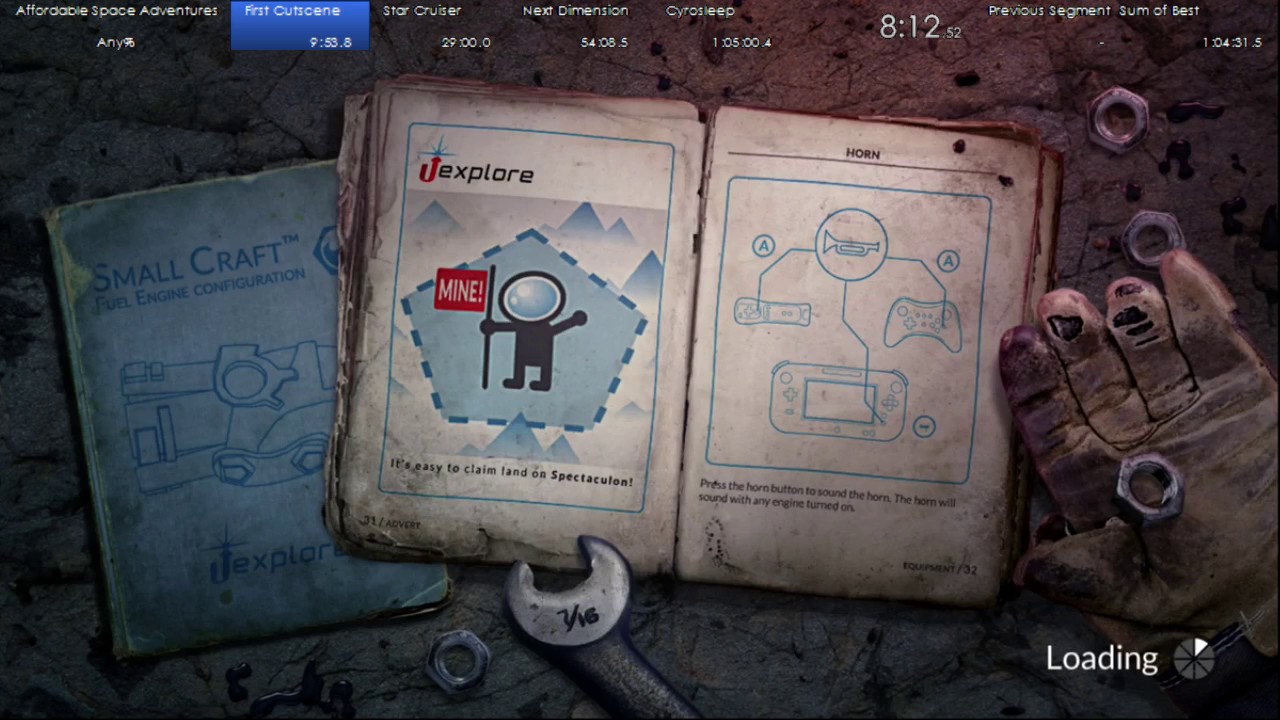Click the circled A button beside the Wii Remote
The image size is (1280, 720).
pyautogui.click(x=764, y=246)
